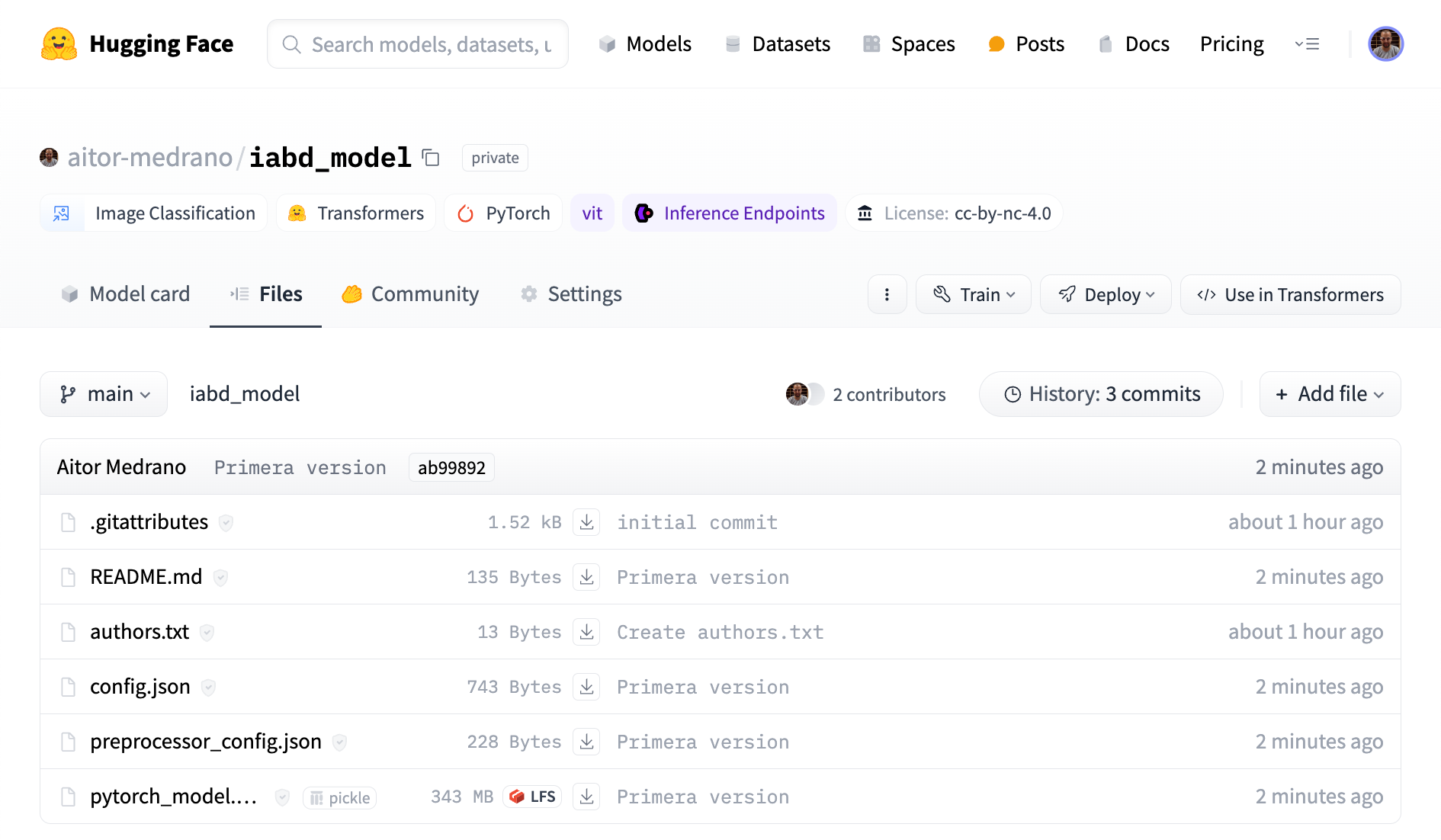Open the .gitattributes file

149,522
